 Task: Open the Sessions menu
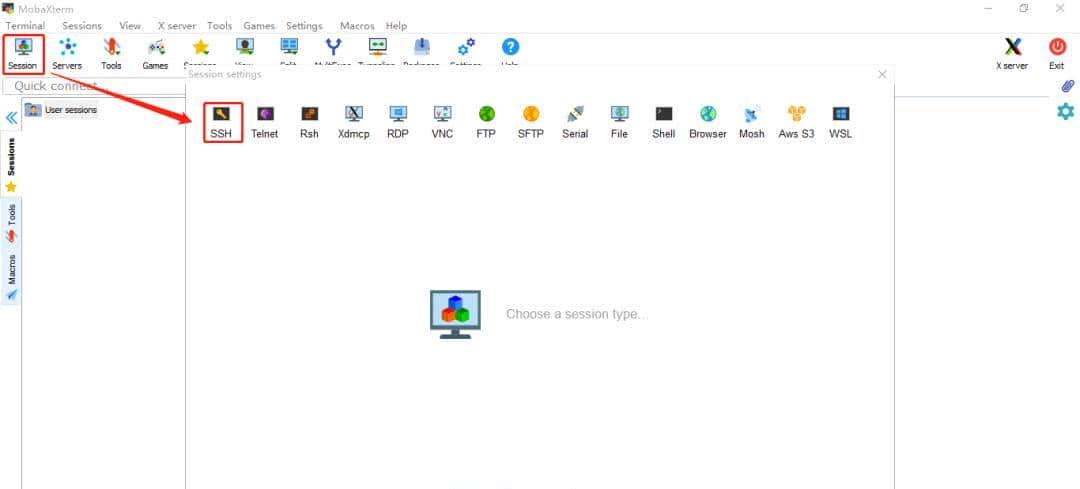(x=82, y=25)
